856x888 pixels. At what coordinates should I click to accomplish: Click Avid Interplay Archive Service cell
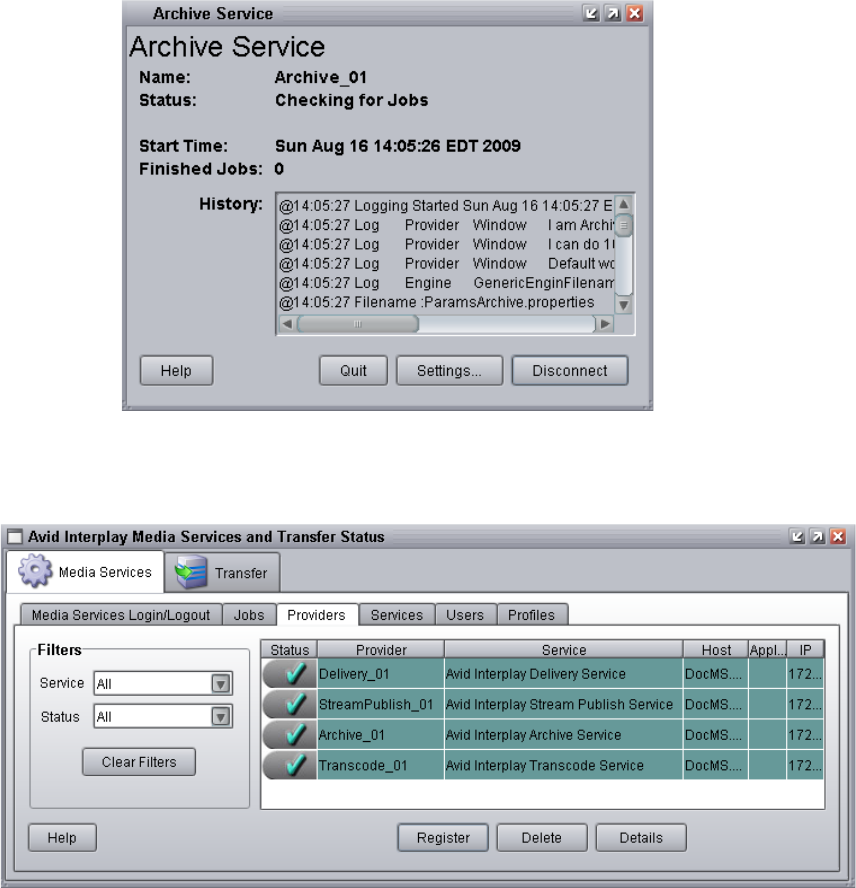(564, 735)
